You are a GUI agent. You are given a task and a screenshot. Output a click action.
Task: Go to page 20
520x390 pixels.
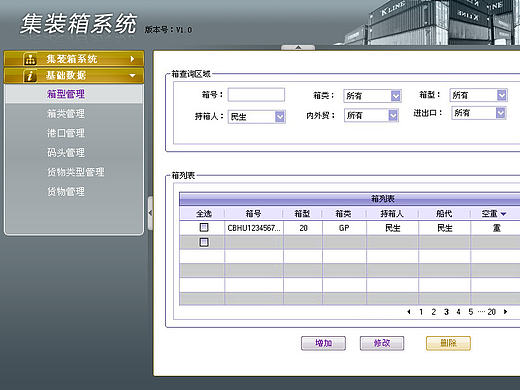[492, 312]
